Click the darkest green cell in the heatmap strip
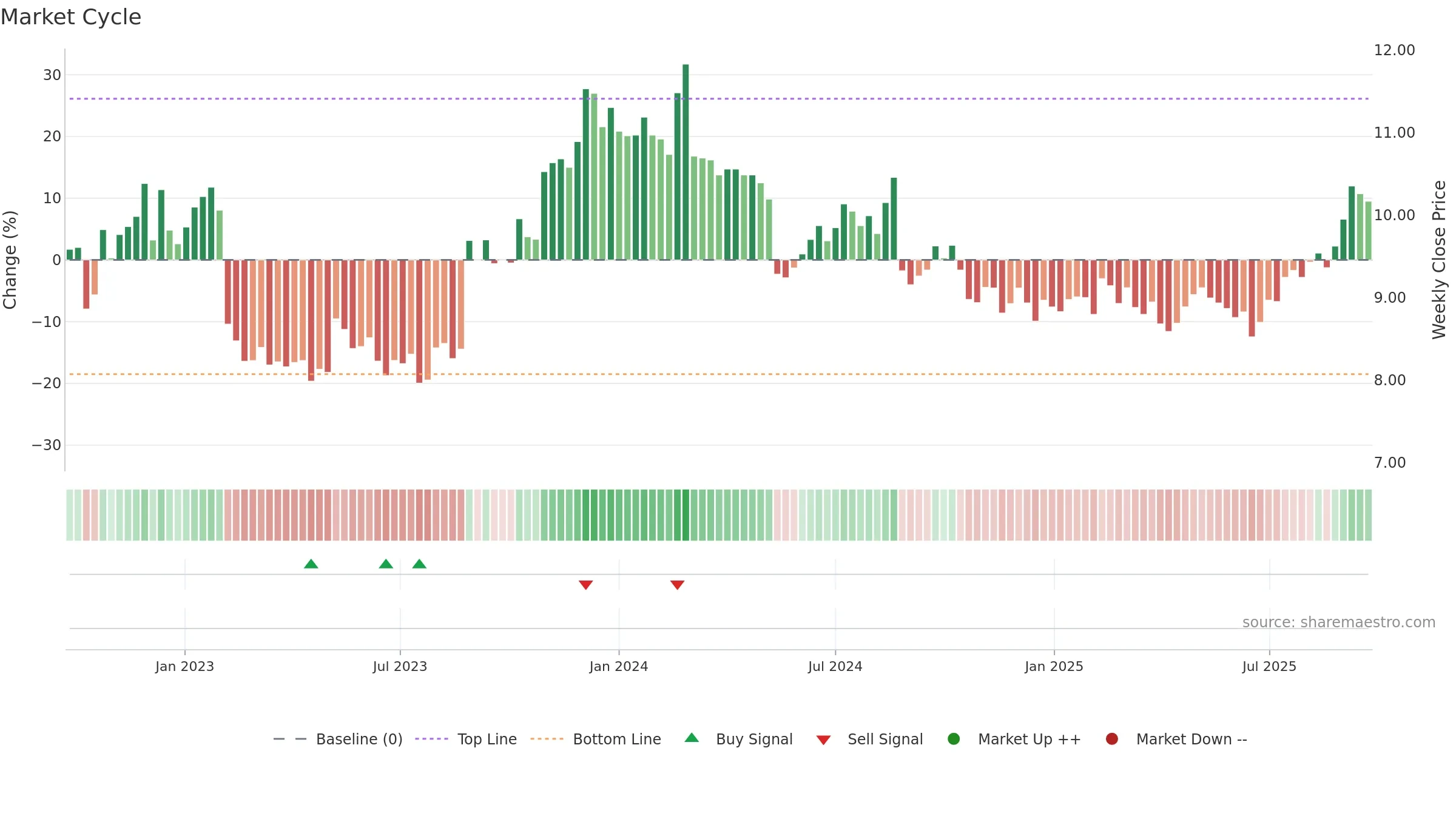The height and width of the screenshot is (819, 1456). coord(686,515)
